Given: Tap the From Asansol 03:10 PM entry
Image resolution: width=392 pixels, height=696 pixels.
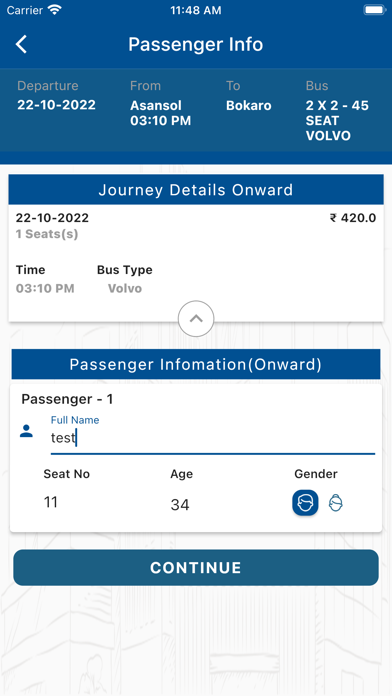Looking at the screenshot, I should coord(160,113).
